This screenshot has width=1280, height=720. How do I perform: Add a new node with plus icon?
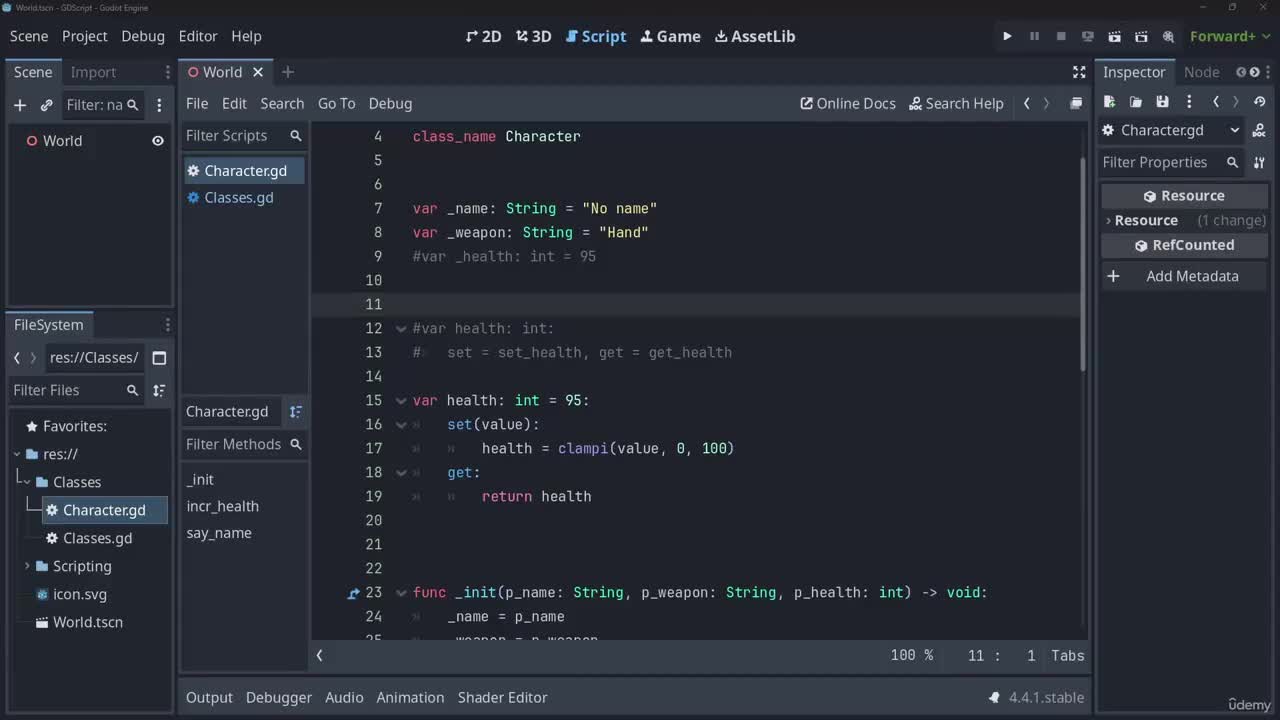(x=20, y=105)
